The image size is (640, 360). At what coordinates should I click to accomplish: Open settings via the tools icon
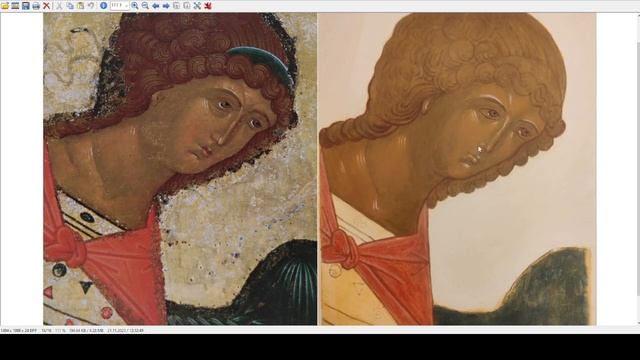coord(197,6)
